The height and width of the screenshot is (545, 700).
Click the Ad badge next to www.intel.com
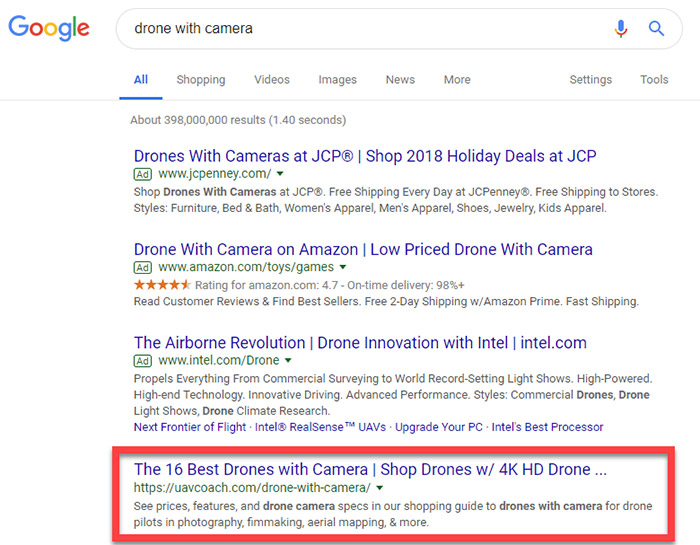pyautogui.click(x=143, y=361)
